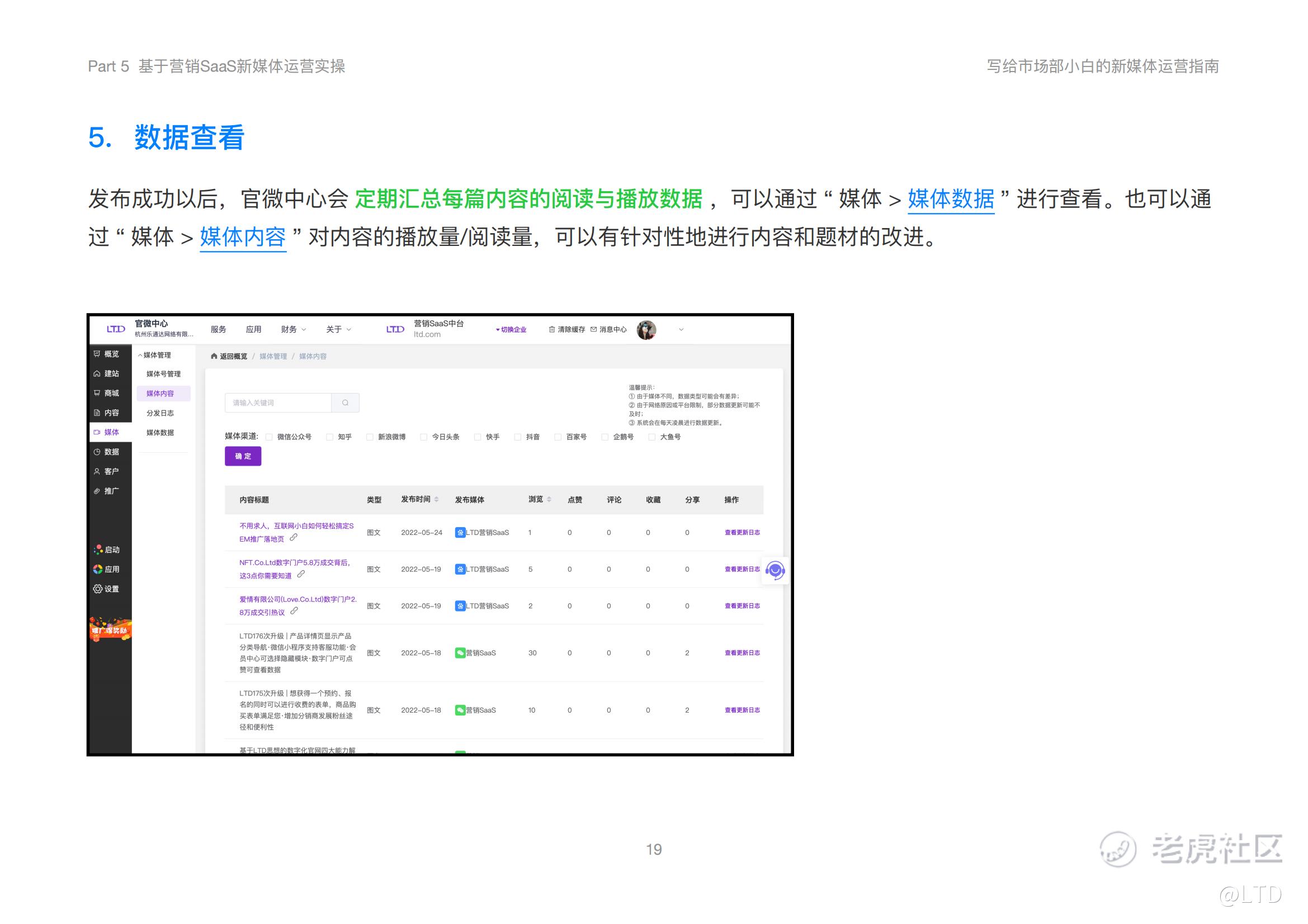Click the 启动 colorful launch icon
1308x924 pixels.
click(98, 549)
